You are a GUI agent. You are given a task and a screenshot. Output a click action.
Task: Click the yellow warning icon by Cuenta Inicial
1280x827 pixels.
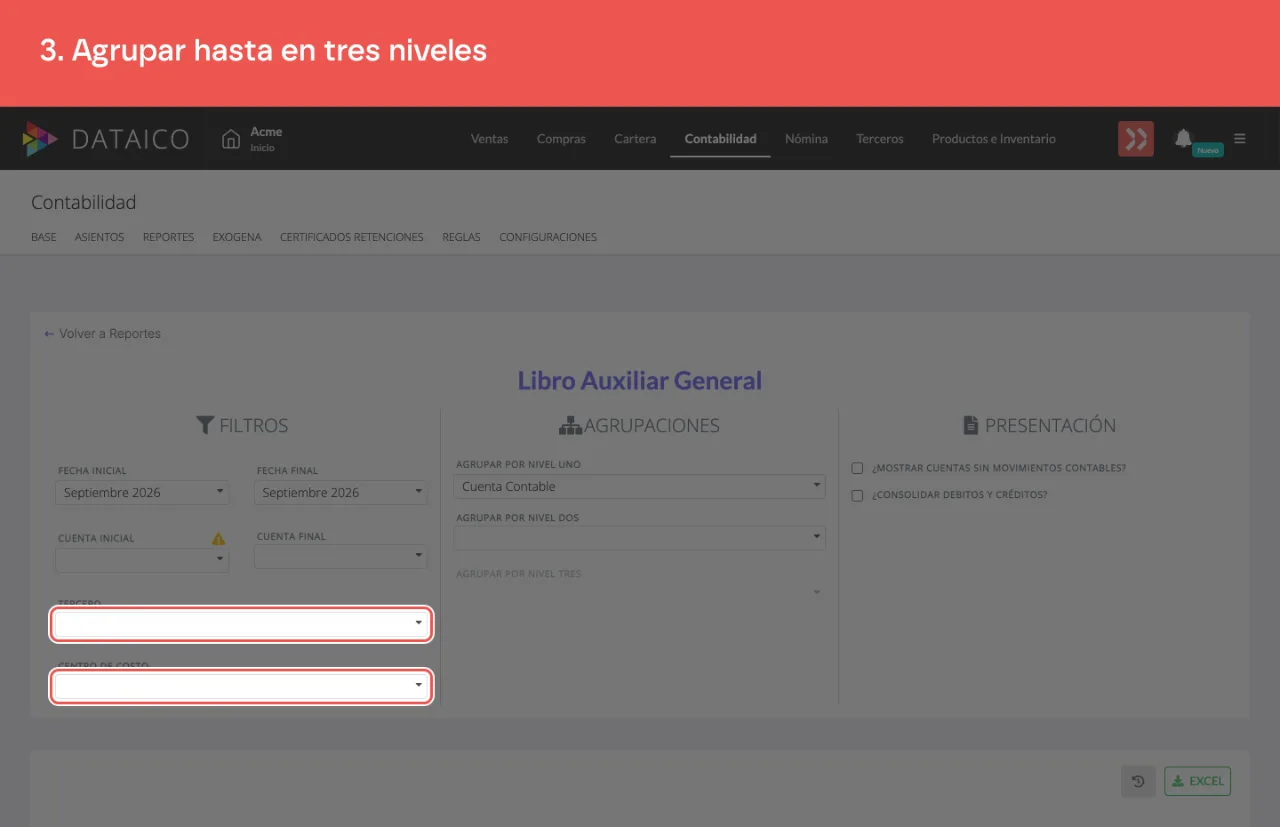tap(218, 539)
